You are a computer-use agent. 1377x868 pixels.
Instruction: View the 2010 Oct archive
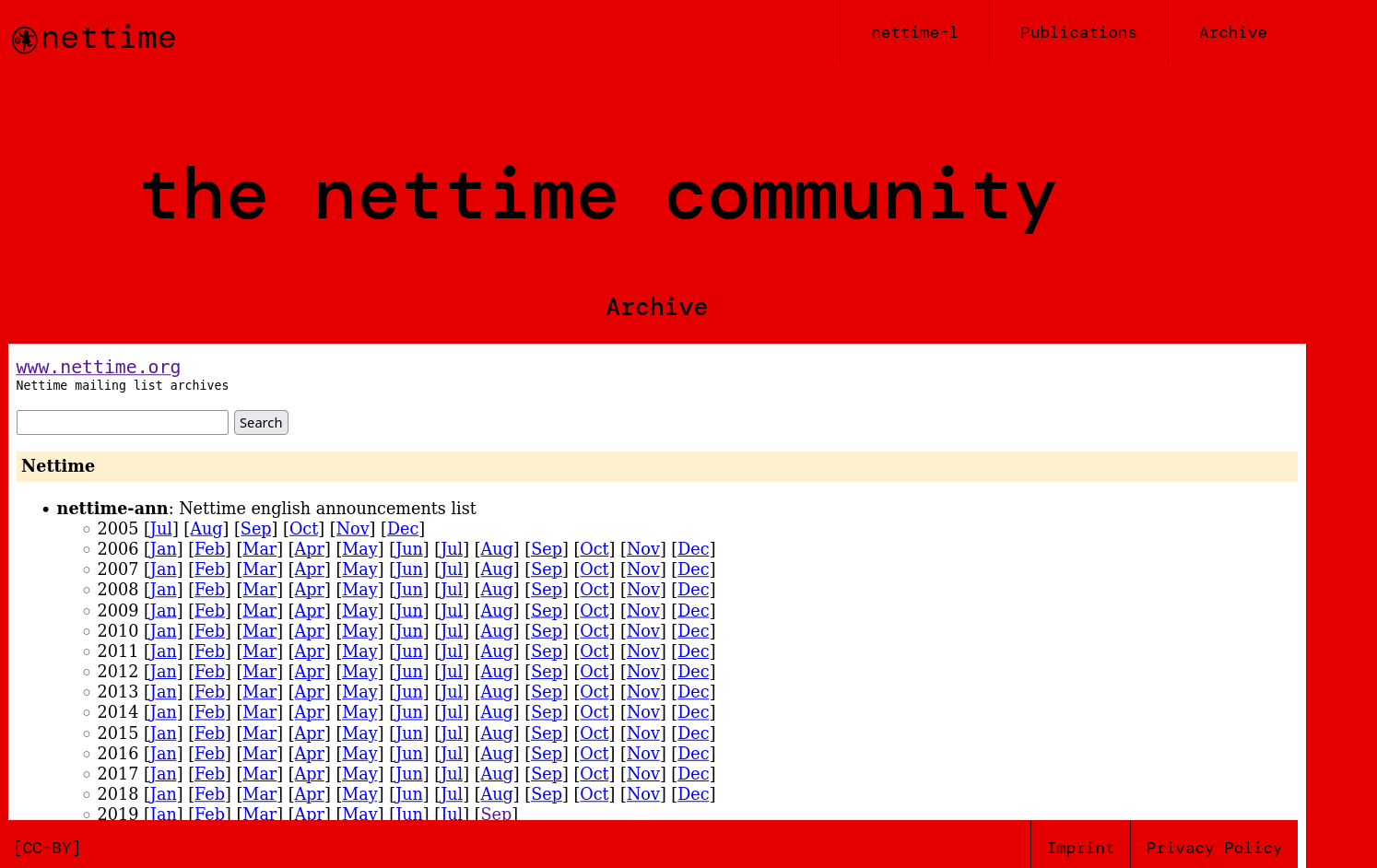click(x=594, y=631)
